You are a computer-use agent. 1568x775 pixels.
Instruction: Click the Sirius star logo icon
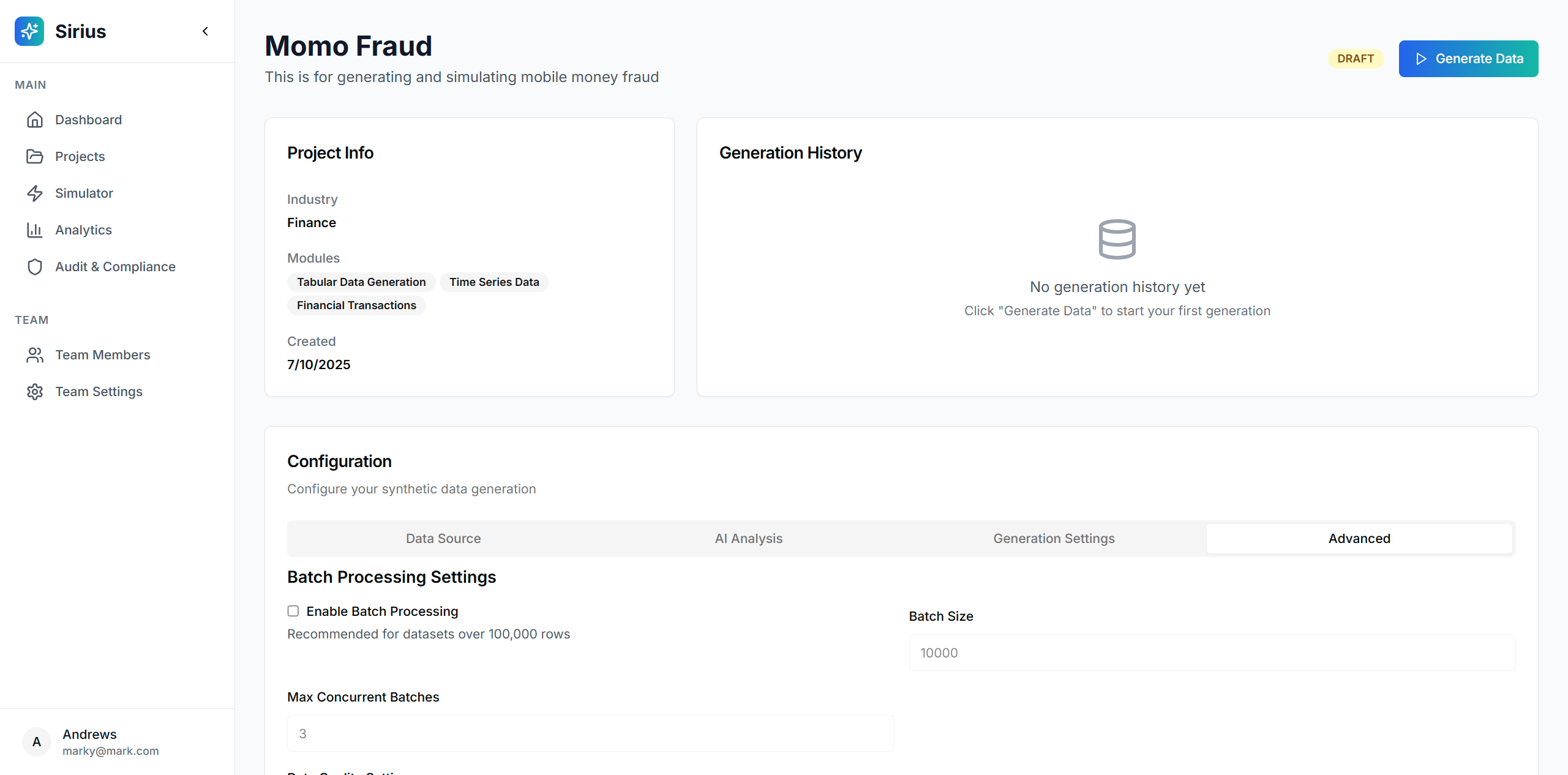click(x=29, y=31)
